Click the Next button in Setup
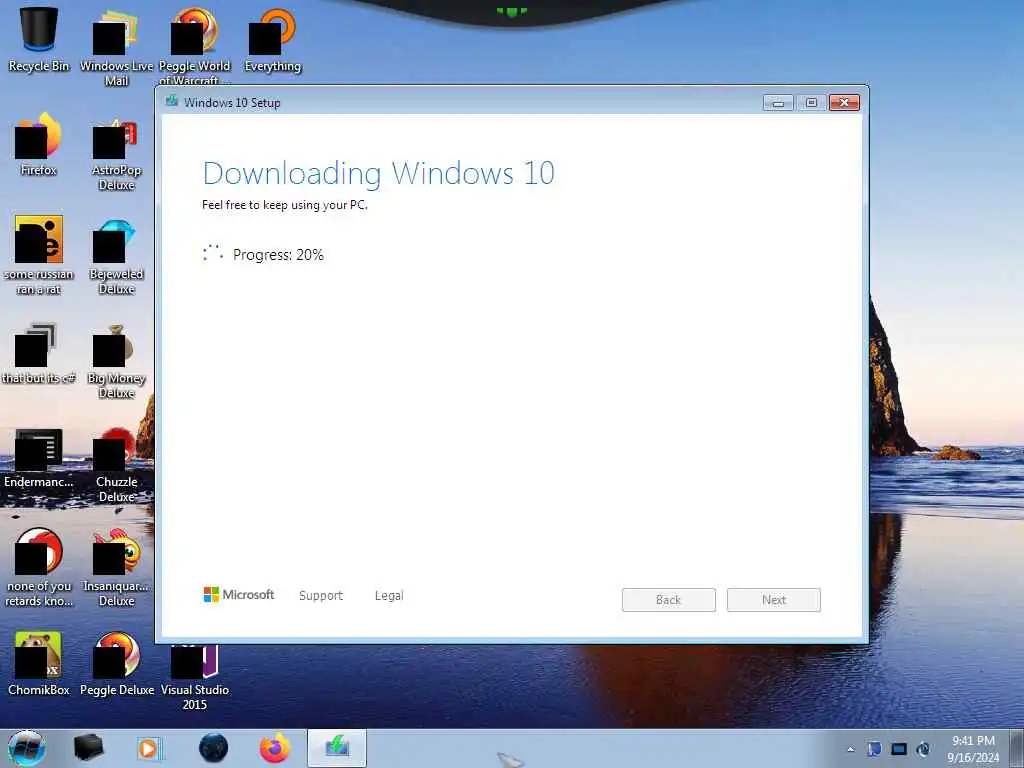This screenshot has height=768, width=1024. click(774, 600)
